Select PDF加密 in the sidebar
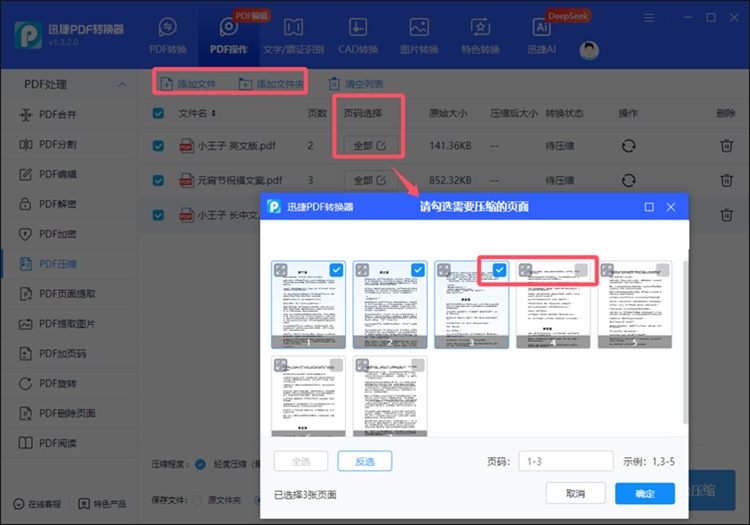The image size is (750, 525). (x=69, y=234)
